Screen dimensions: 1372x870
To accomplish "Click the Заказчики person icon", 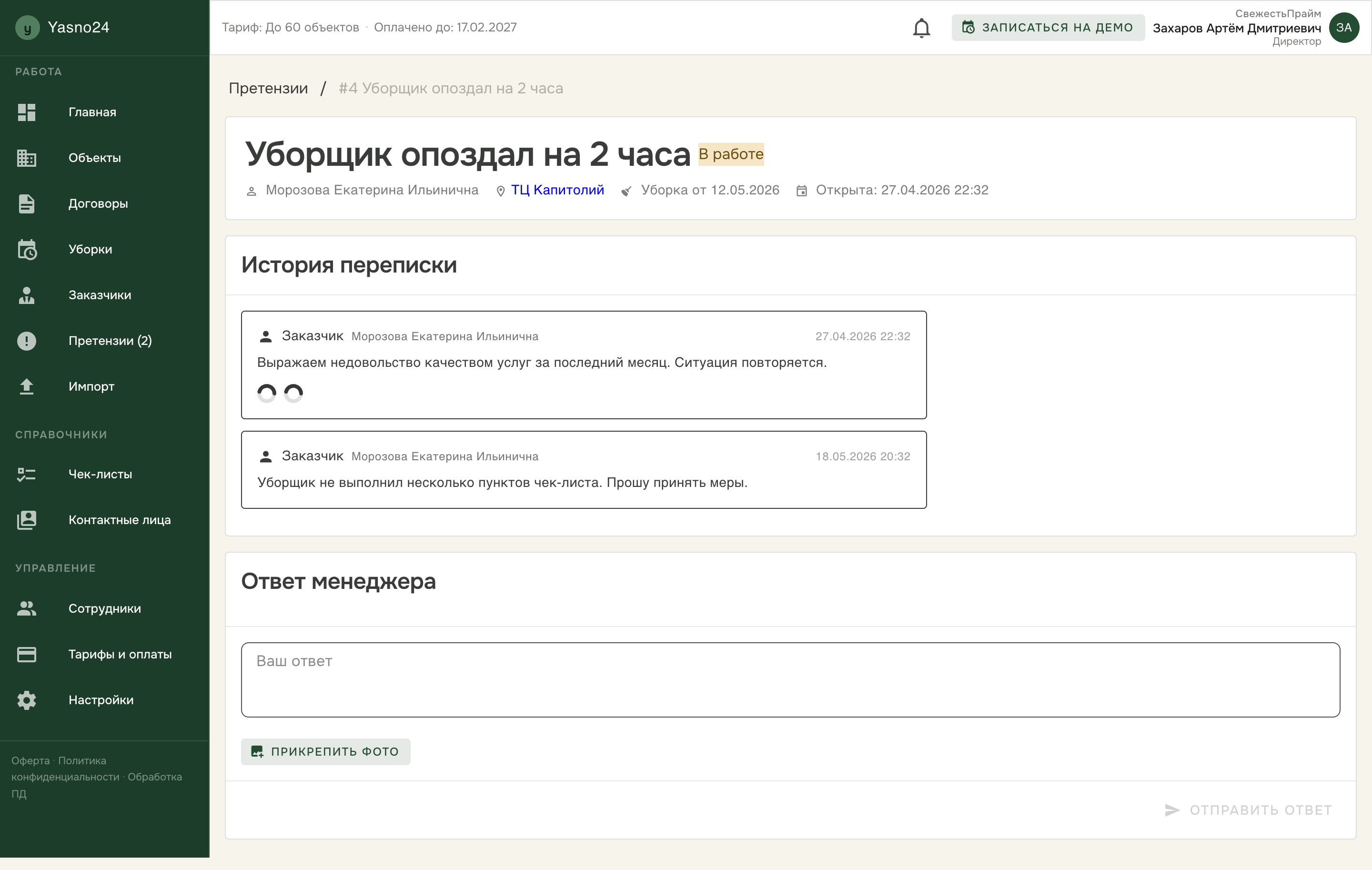I will tap(26, 295).
